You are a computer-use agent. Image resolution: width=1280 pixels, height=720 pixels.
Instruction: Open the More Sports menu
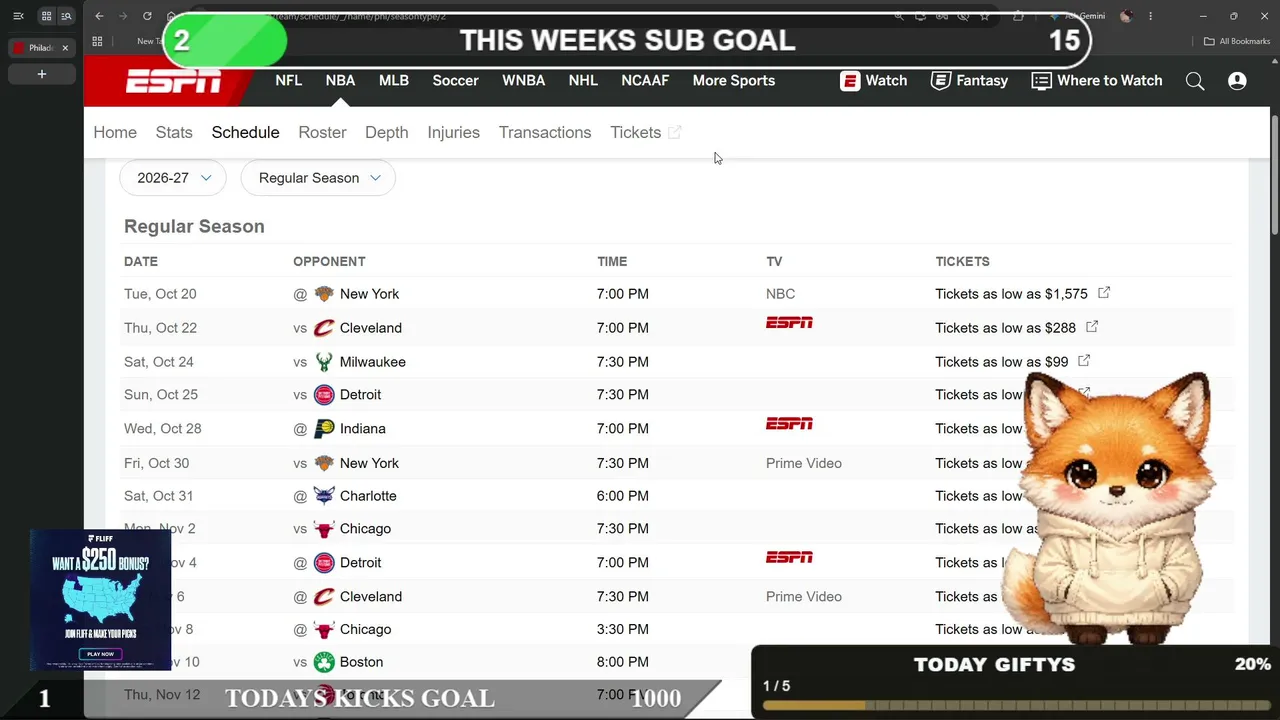734,81
